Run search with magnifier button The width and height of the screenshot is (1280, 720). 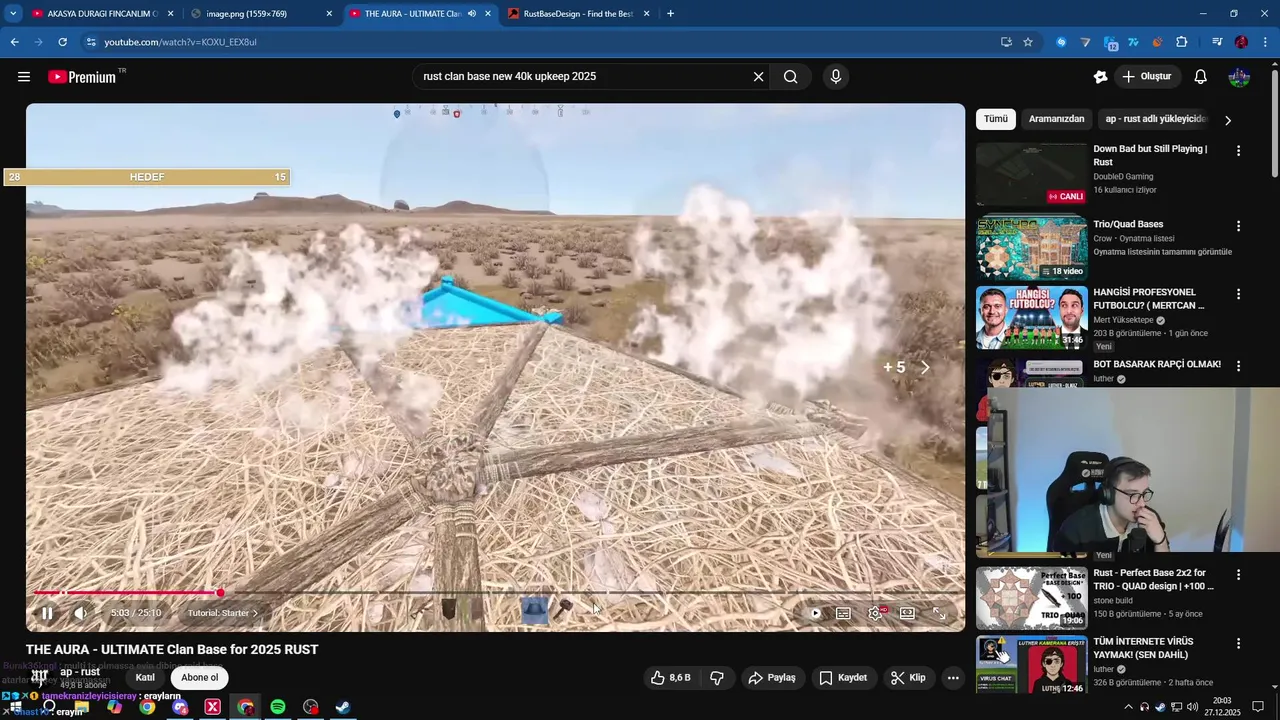790,77
